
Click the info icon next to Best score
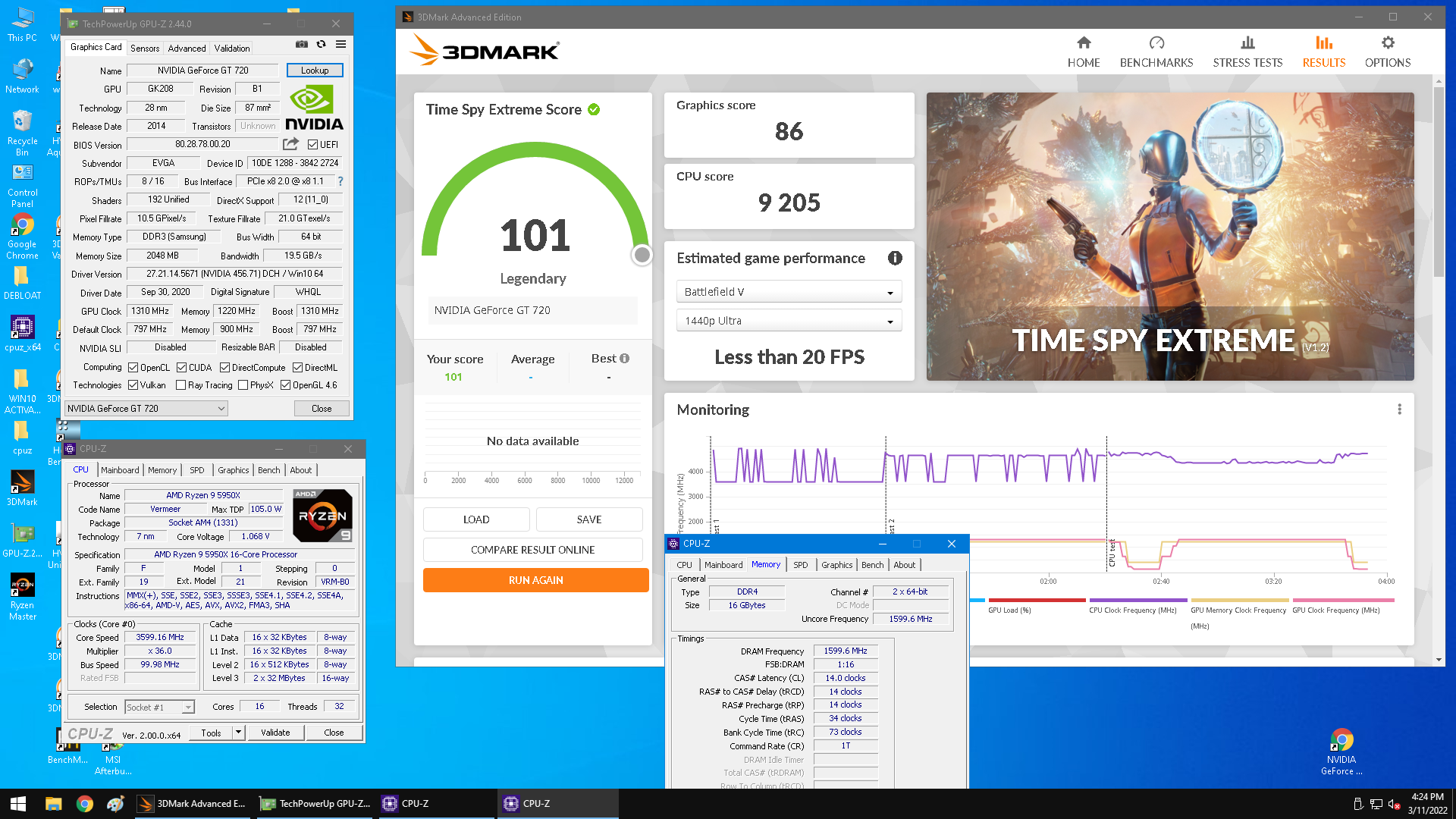pyautogui.click(x=624, y=359)
